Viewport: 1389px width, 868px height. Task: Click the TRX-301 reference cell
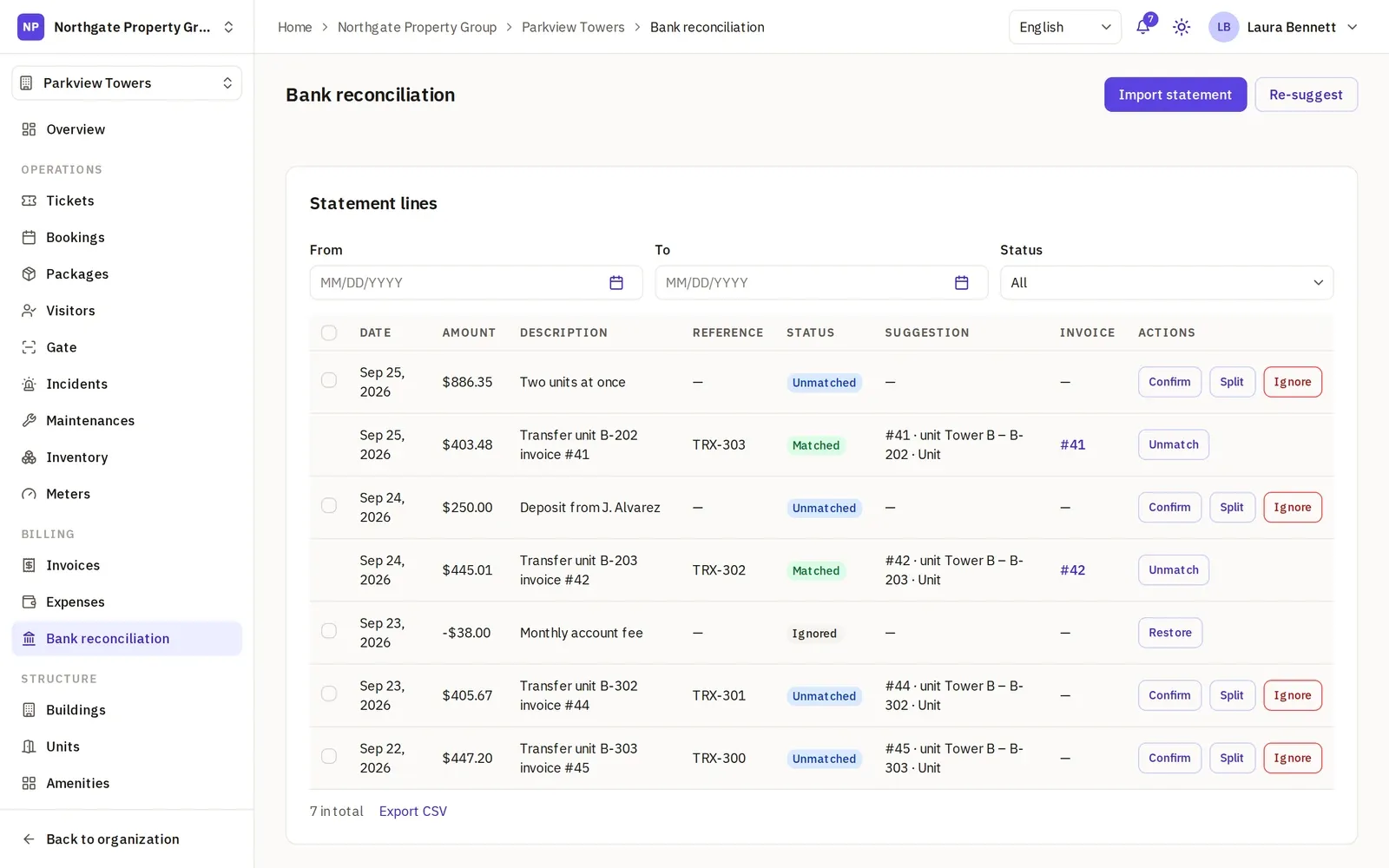[719, 695]
